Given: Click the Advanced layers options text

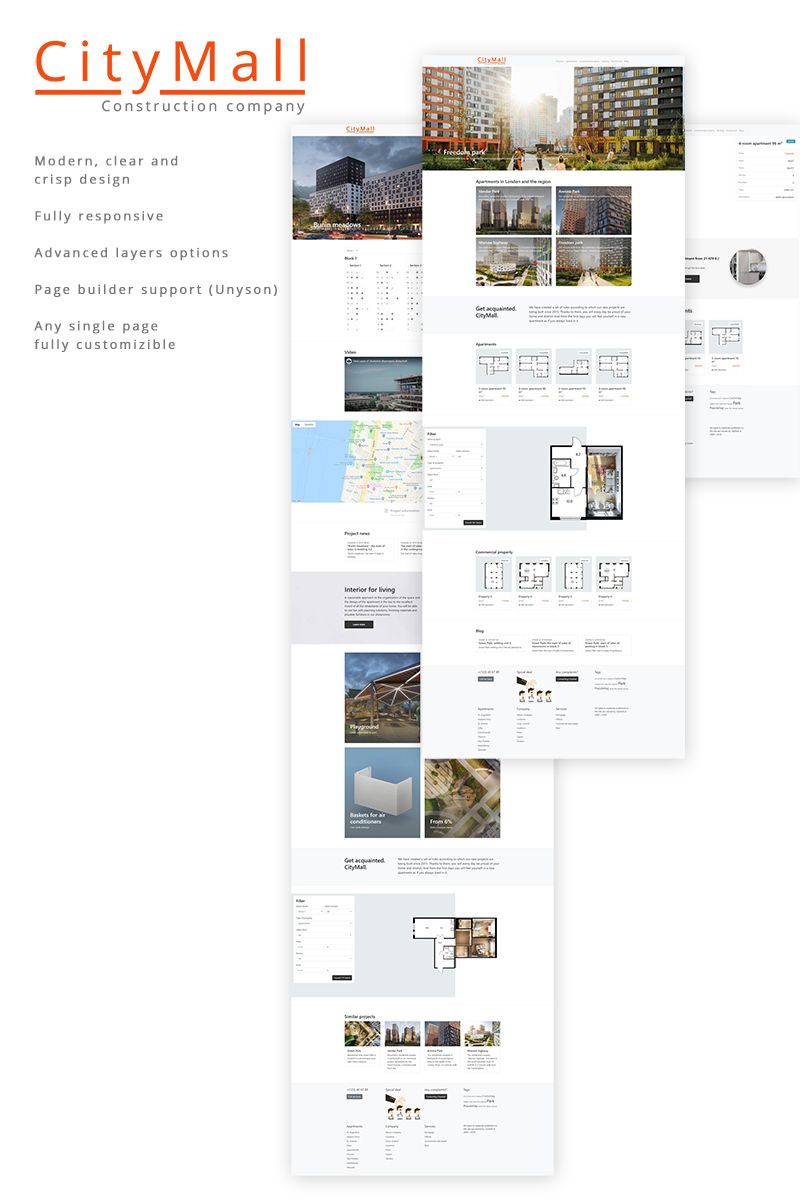Looking at the screenshot, I should 132,253.
